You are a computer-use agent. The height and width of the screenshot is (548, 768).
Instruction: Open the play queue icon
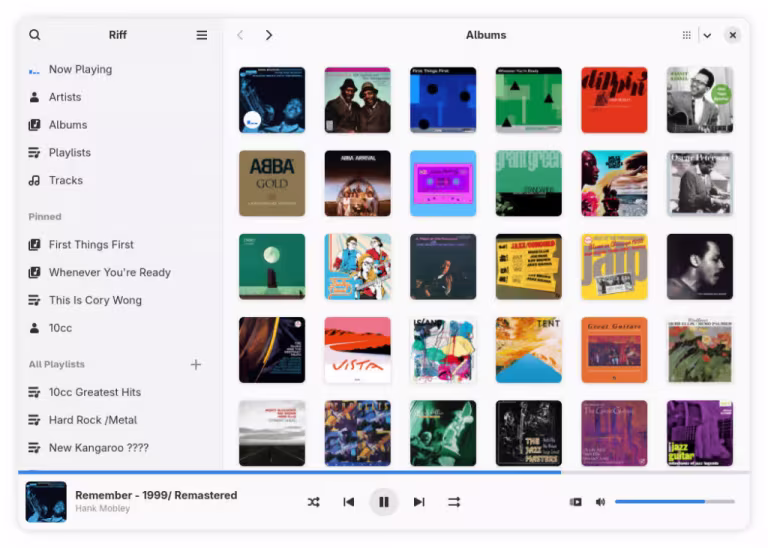pos(576,502)
